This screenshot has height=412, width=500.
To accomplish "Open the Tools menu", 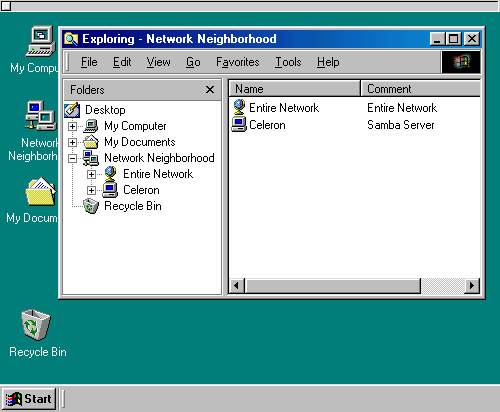I will [288, 62].
